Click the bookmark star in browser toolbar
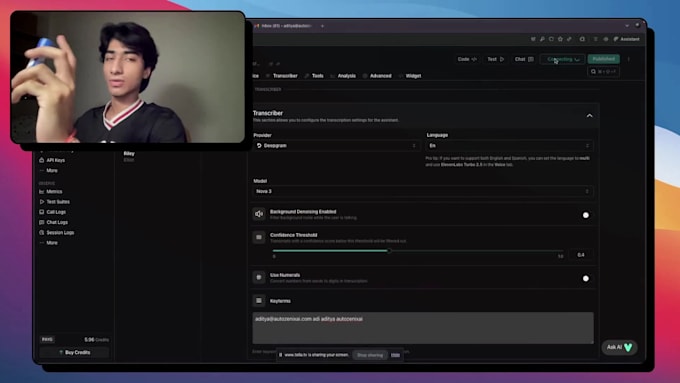This screenshot has width=680, height=383. click(560, 39)
